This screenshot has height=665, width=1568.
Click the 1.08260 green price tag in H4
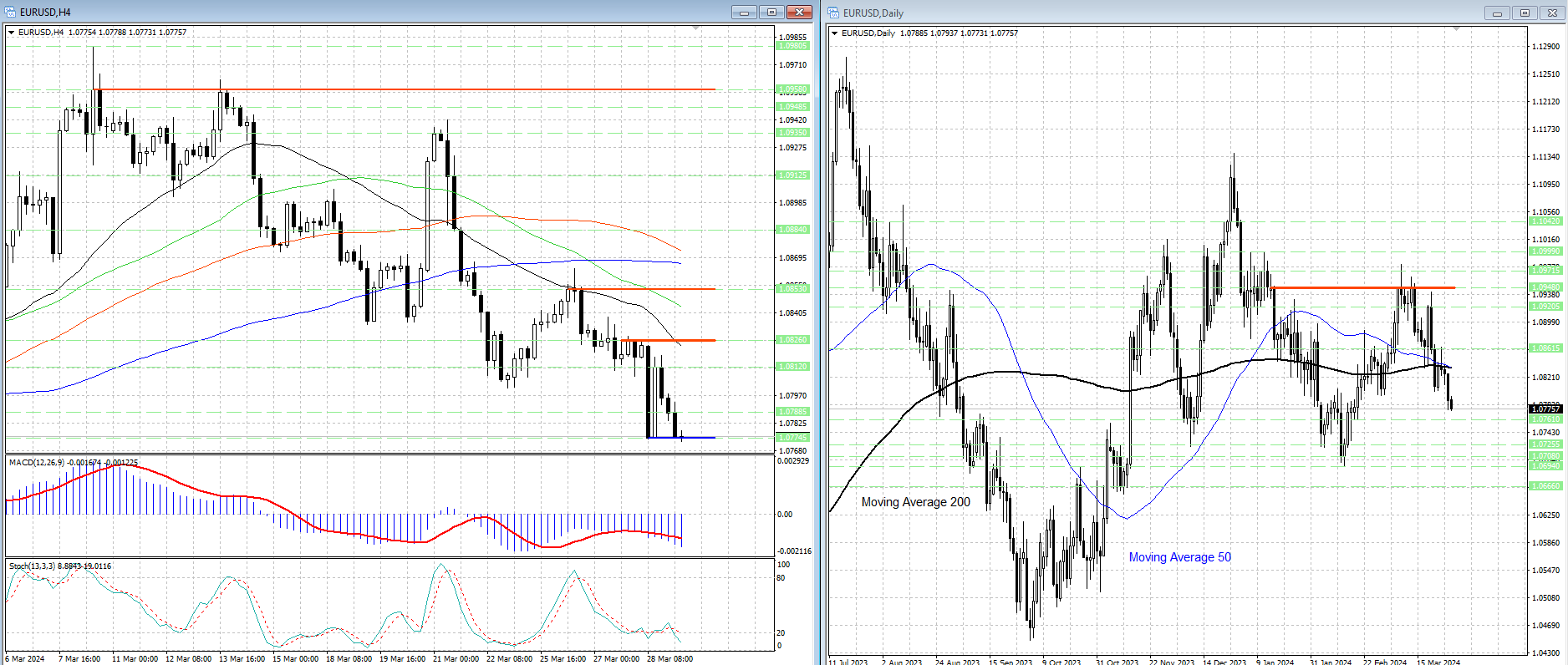click(793, 340)
